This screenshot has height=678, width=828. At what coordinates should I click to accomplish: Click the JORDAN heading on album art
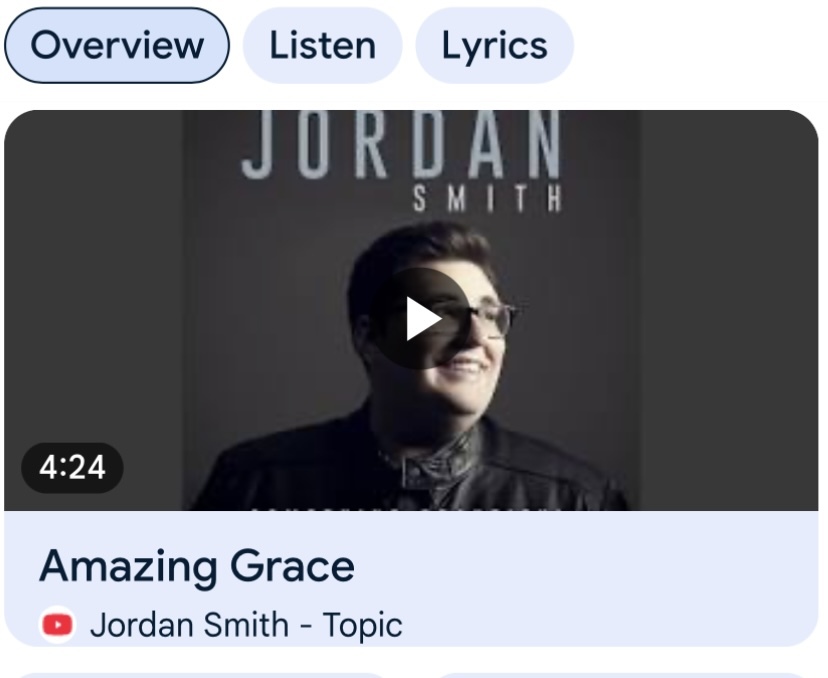400,145
